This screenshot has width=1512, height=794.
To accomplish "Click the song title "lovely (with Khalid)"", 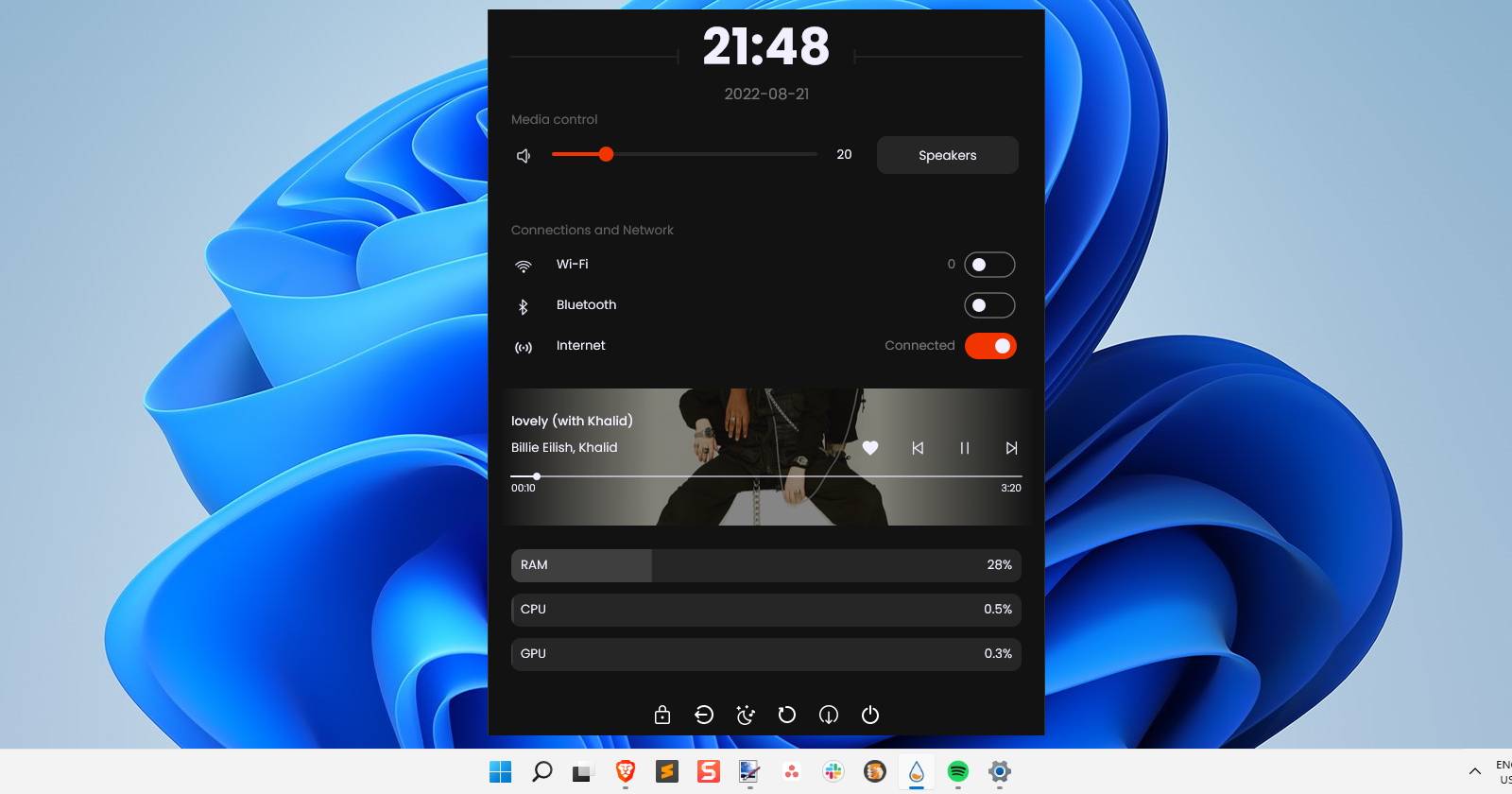I will coord(572,421).
